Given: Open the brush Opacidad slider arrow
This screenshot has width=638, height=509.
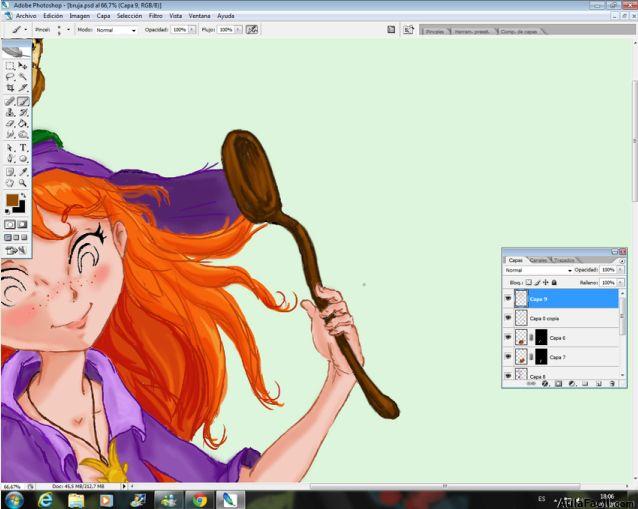Looking at the screenshot, I should 191,30.
